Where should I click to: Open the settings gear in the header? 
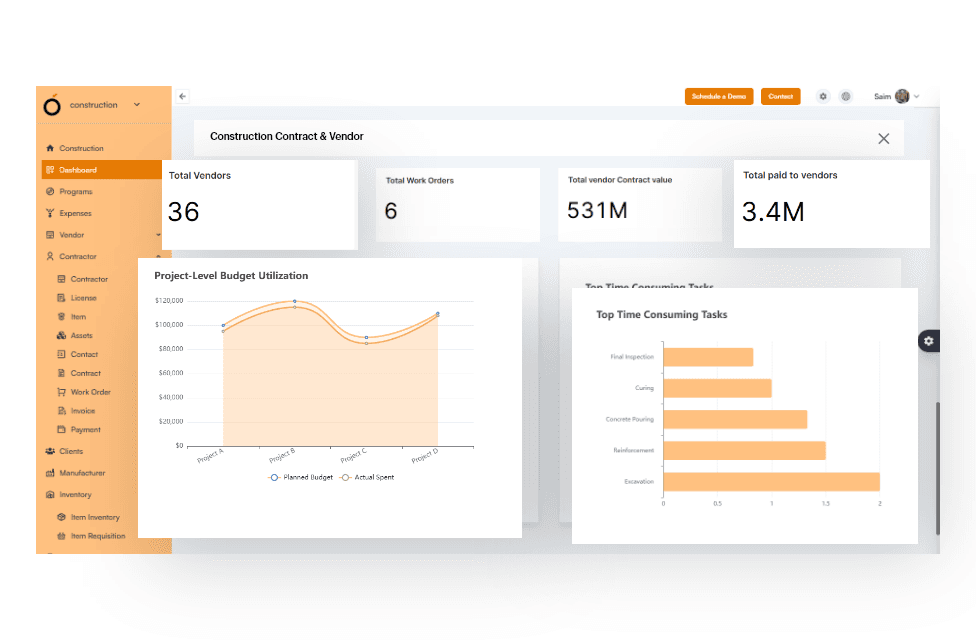(822, 96)
